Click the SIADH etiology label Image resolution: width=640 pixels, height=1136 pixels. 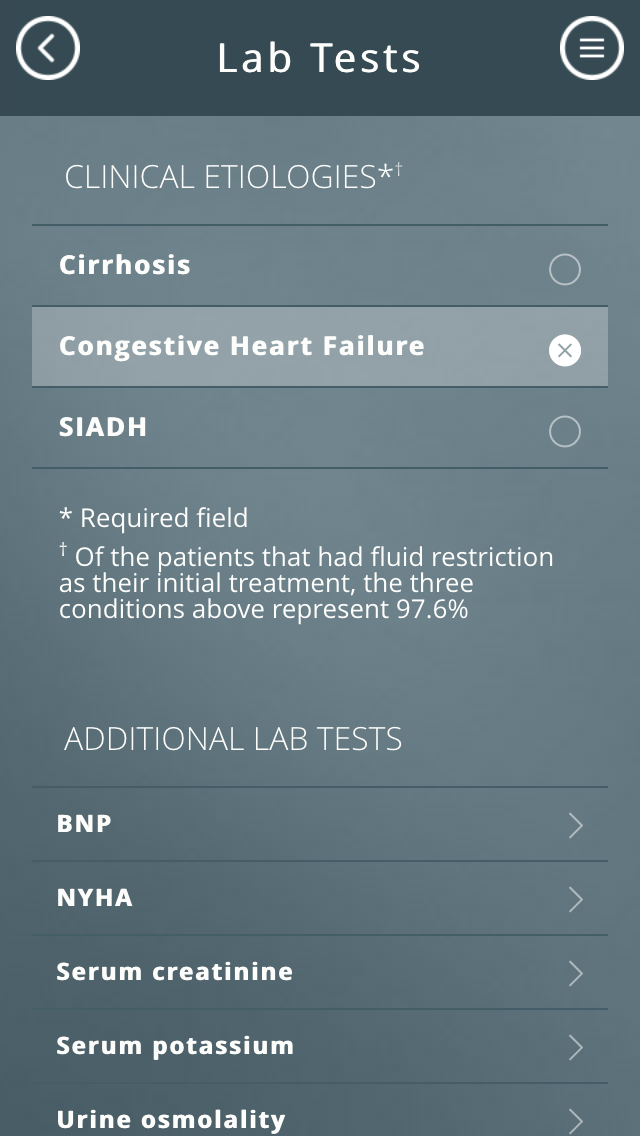(103, 427)
